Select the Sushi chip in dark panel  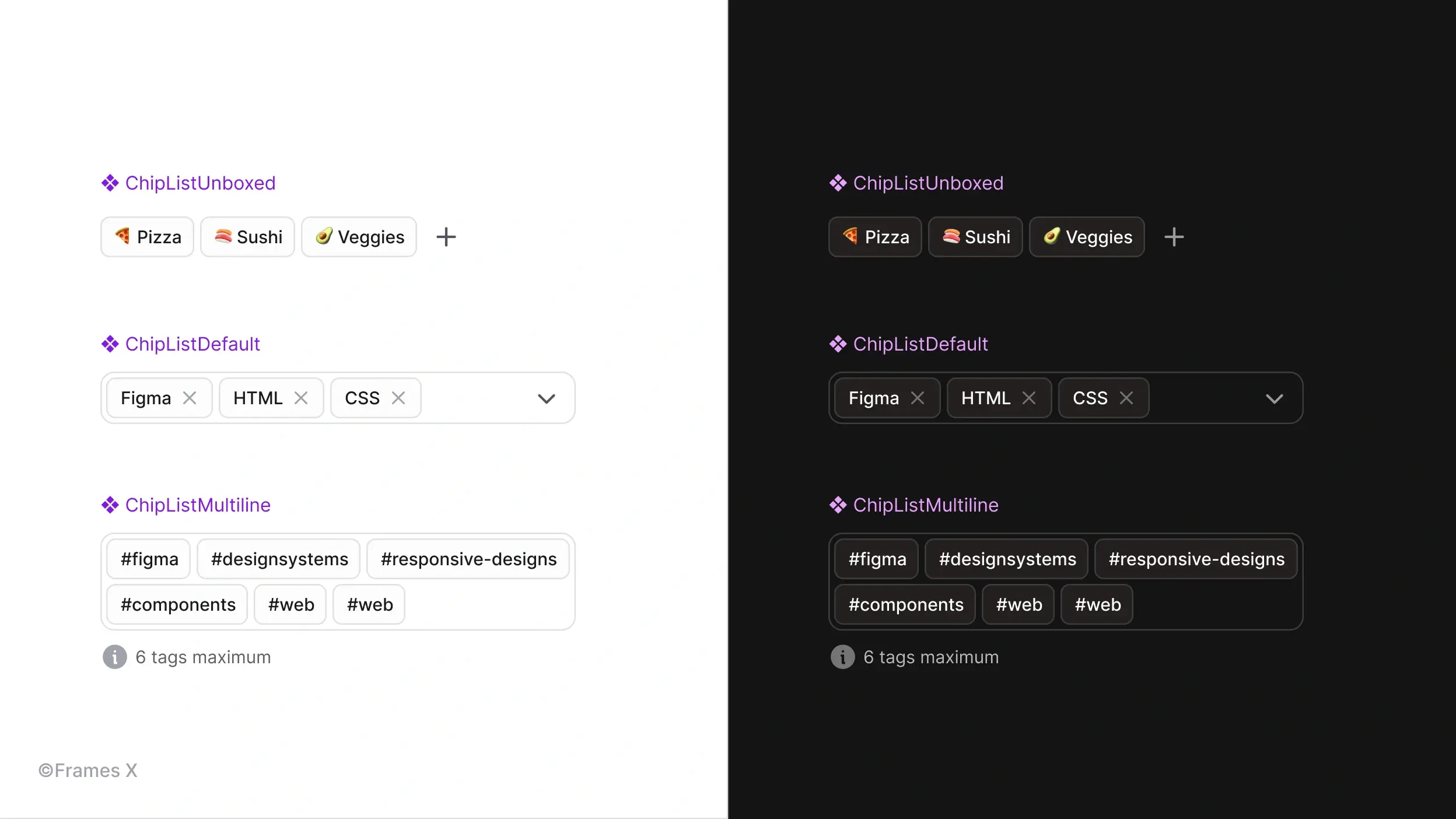[975, 237]
